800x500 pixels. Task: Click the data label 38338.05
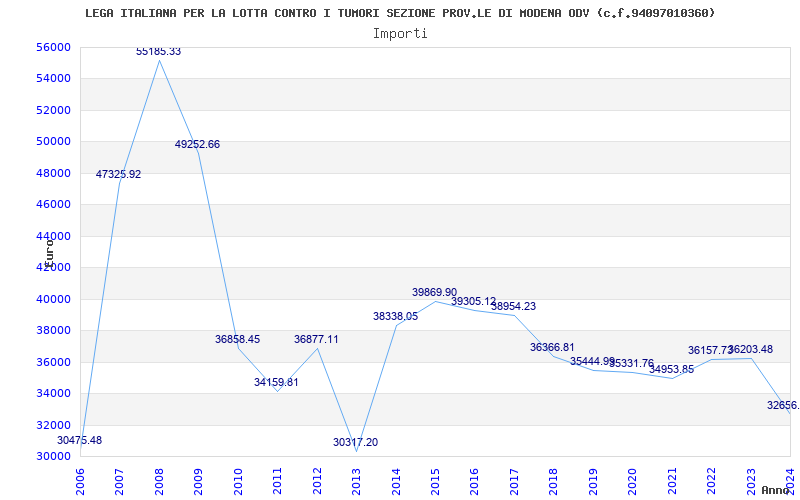[395, 316]
